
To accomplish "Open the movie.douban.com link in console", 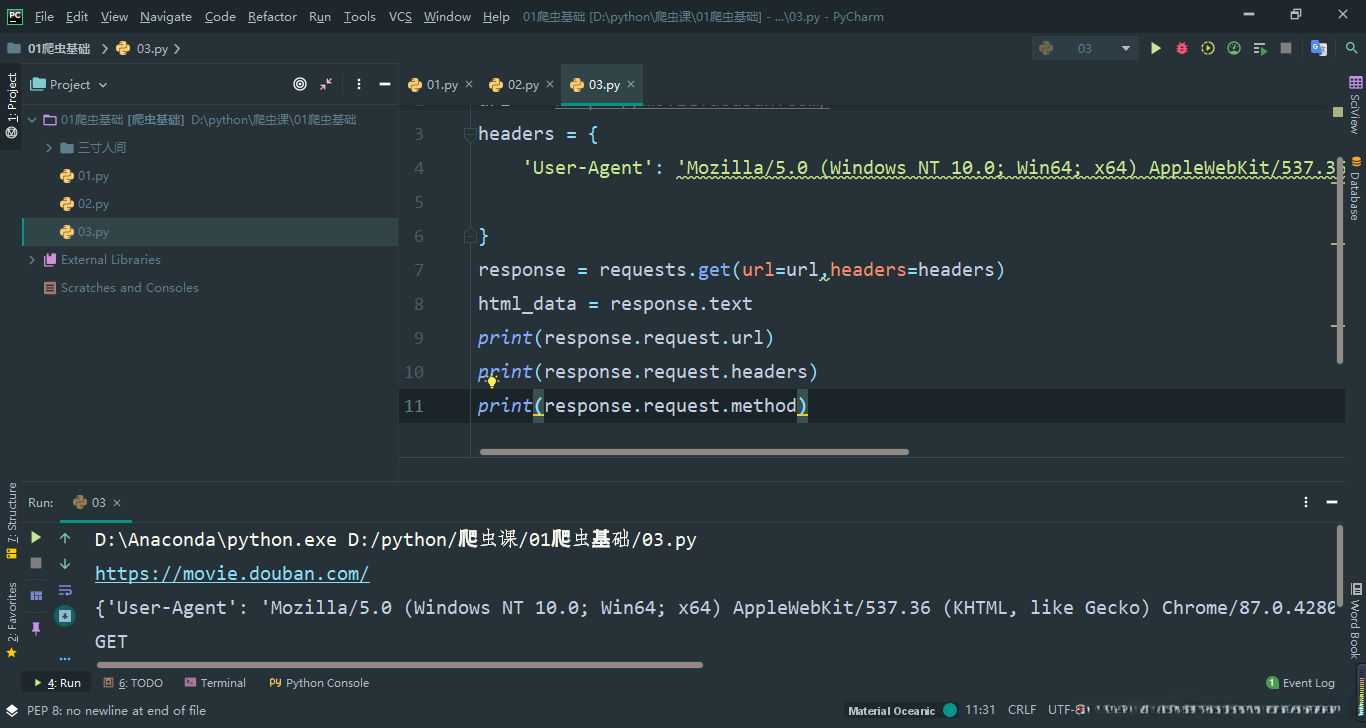I will pos(232,574).
